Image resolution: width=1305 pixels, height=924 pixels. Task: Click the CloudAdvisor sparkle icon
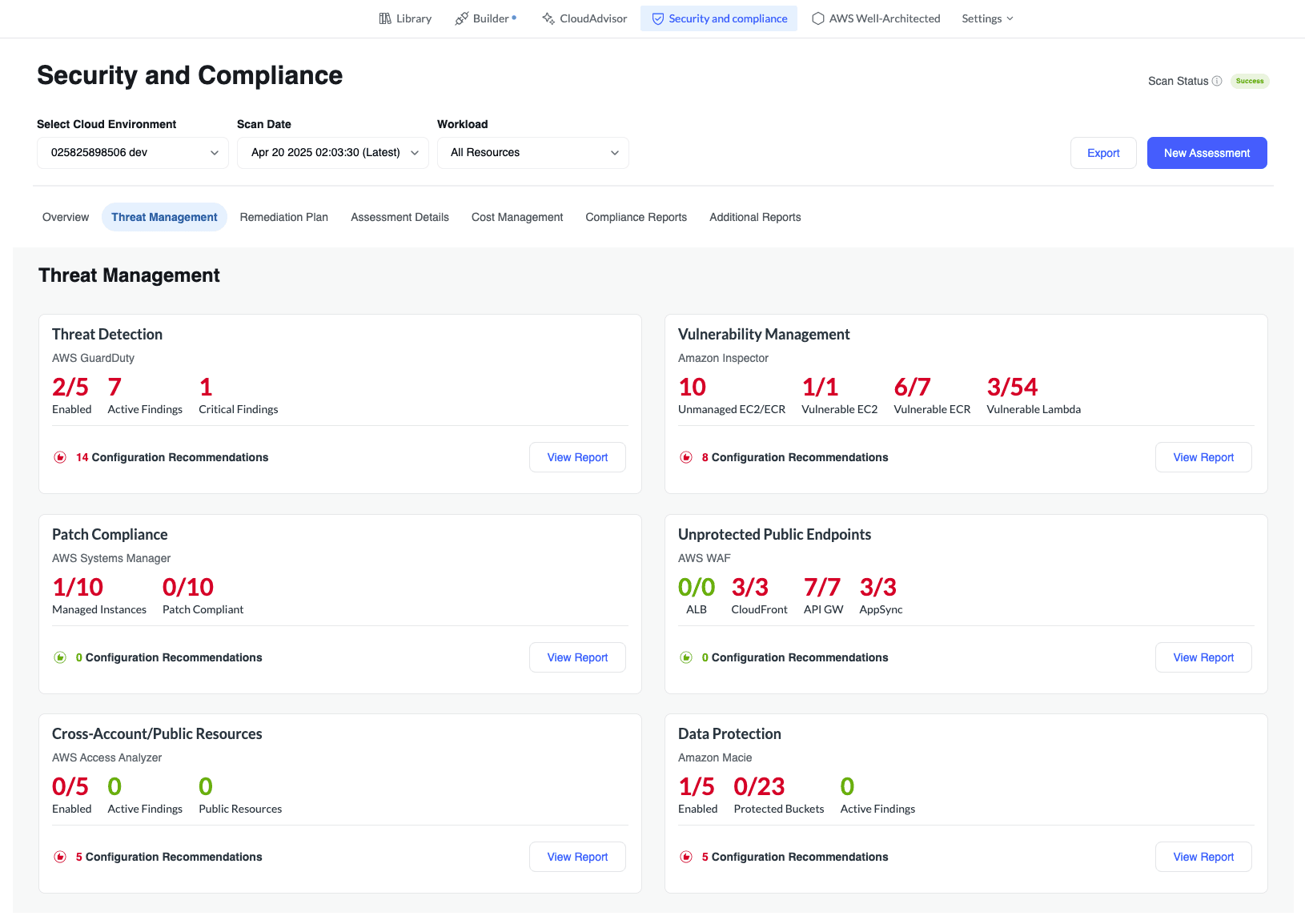click(x=548, y=18)
